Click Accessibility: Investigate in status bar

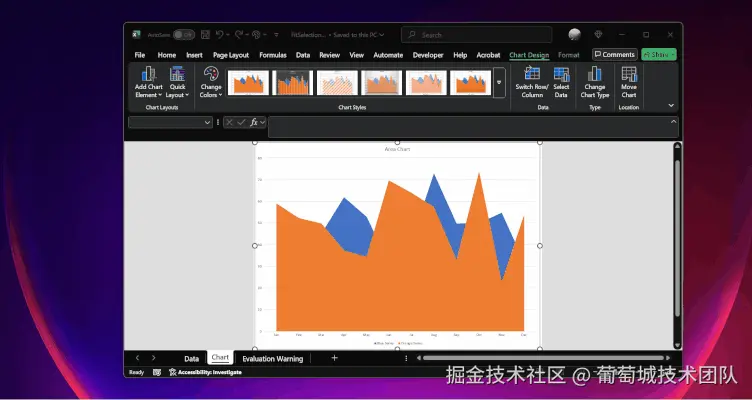(x=205, y=372)
